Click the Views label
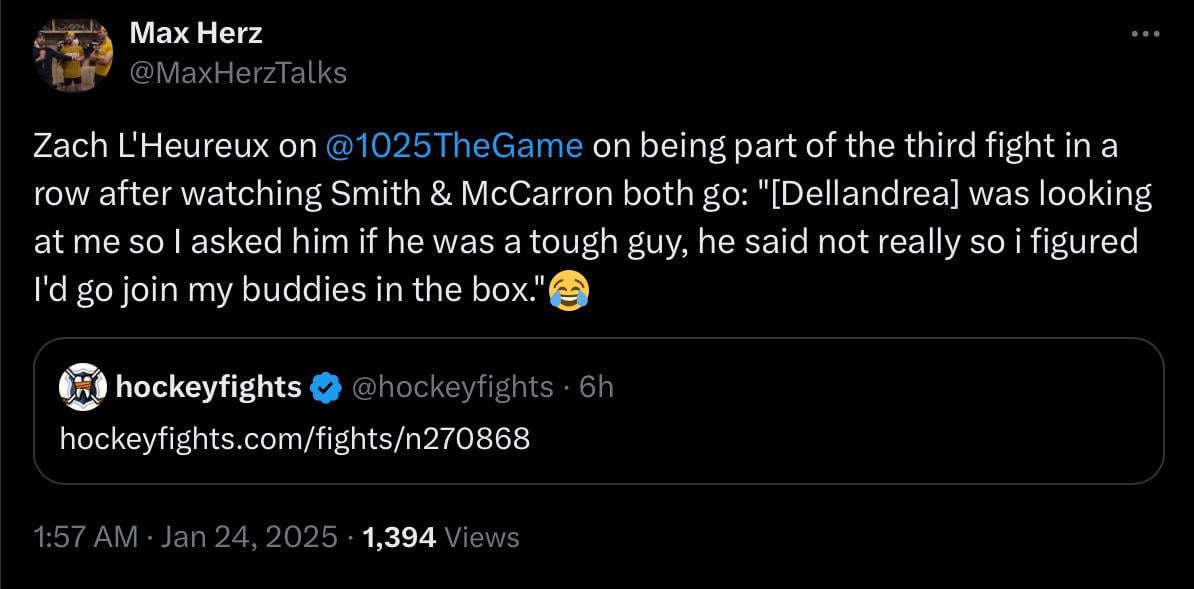1194x589 pixels. (x=482, y=537)
